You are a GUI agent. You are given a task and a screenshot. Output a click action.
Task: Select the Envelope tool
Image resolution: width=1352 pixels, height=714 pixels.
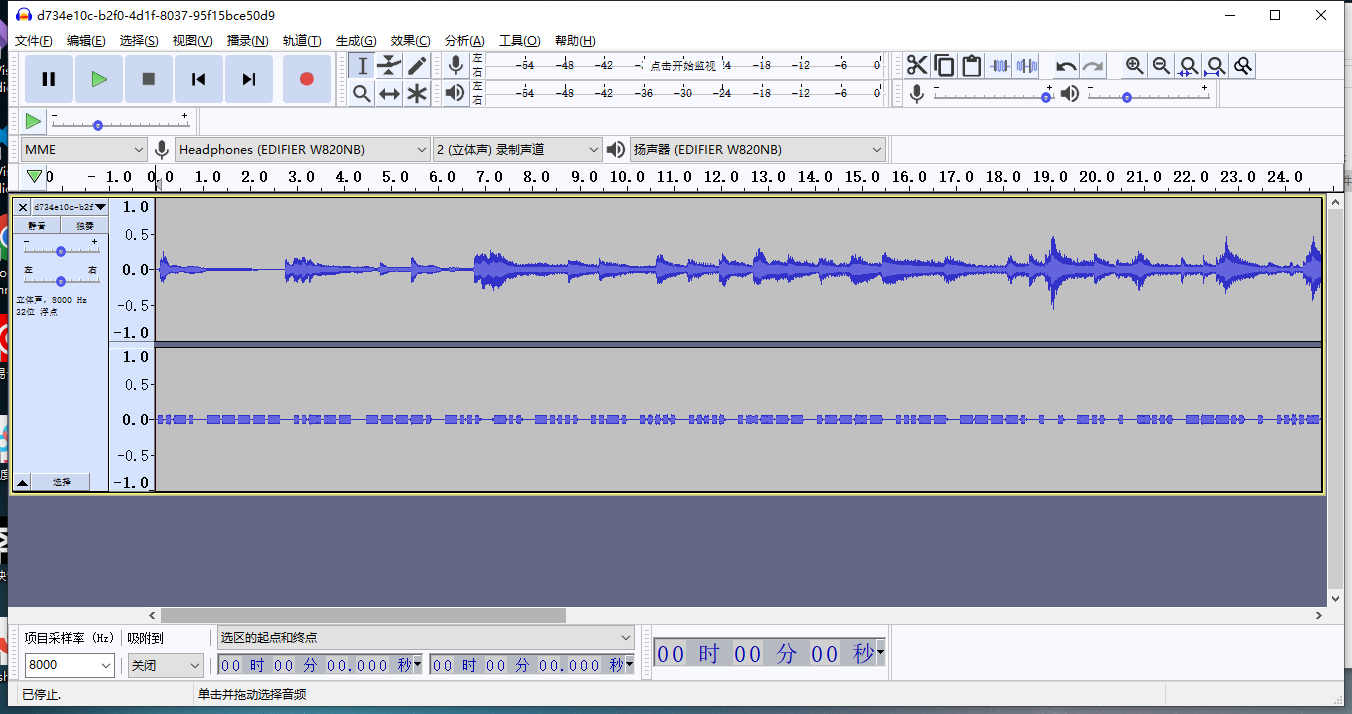[389, 66]
